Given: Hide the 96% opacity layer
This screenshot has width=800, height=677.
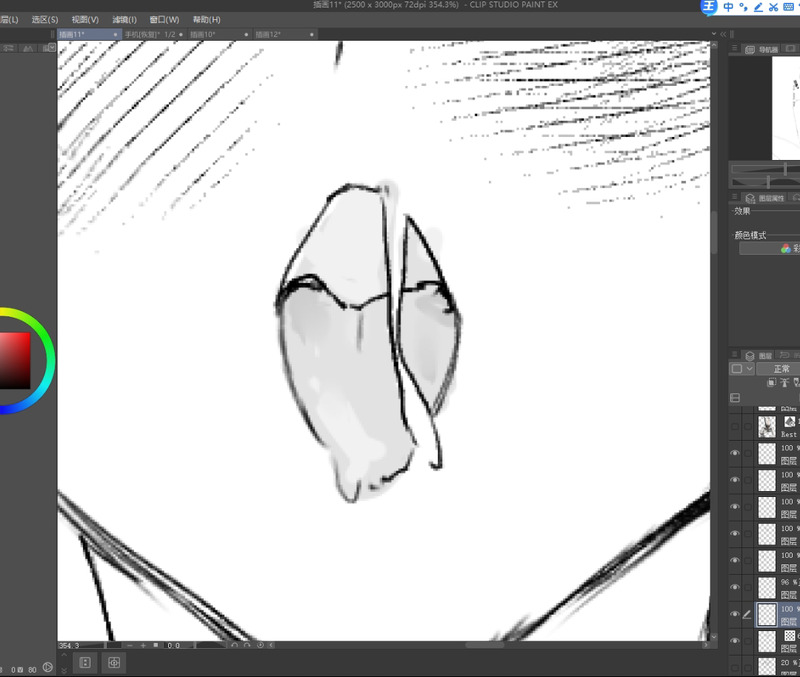Looking at the screenshot, I should point(735,587).
